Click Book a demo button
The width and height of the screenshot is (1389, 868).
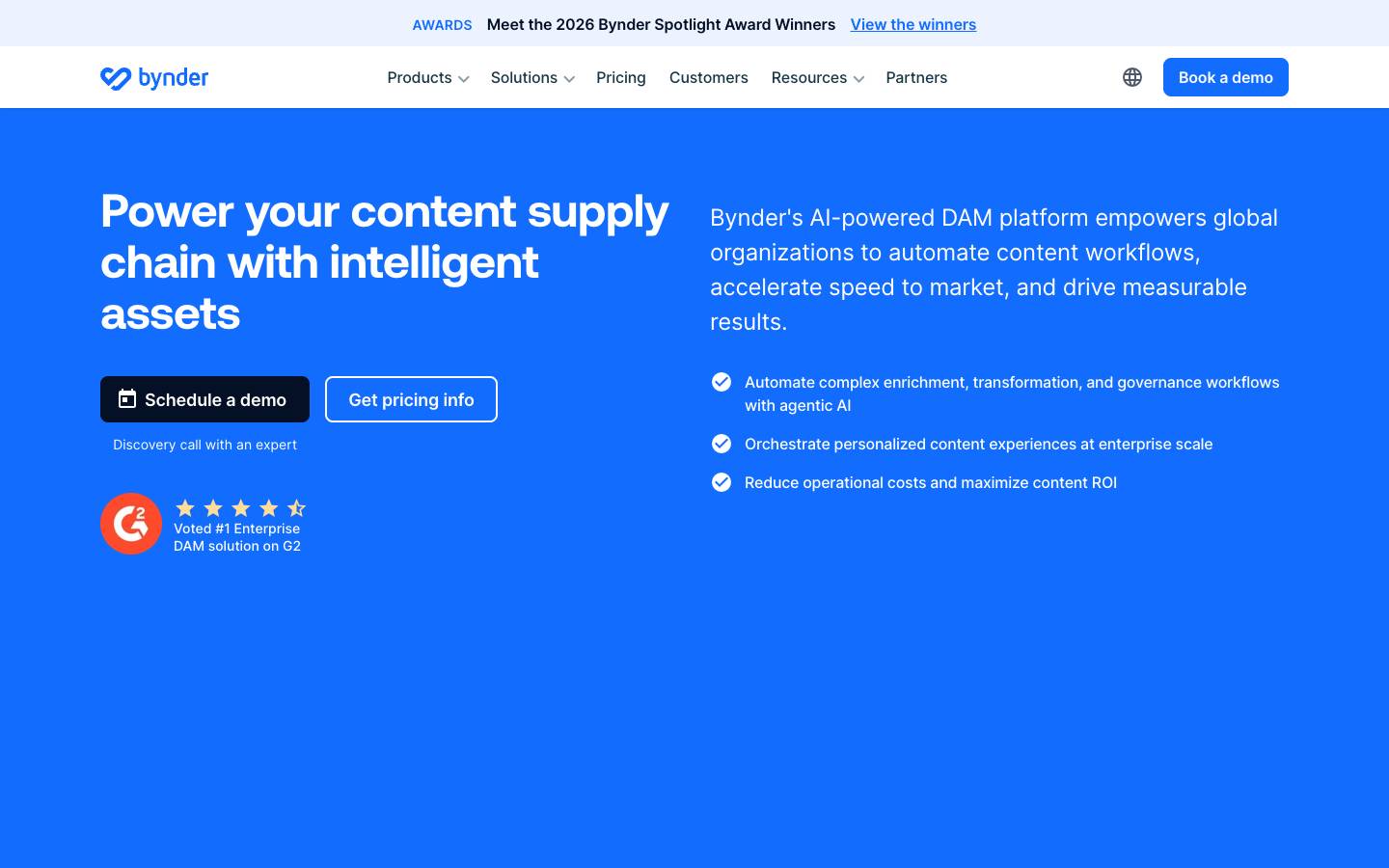pos(1226,77)
